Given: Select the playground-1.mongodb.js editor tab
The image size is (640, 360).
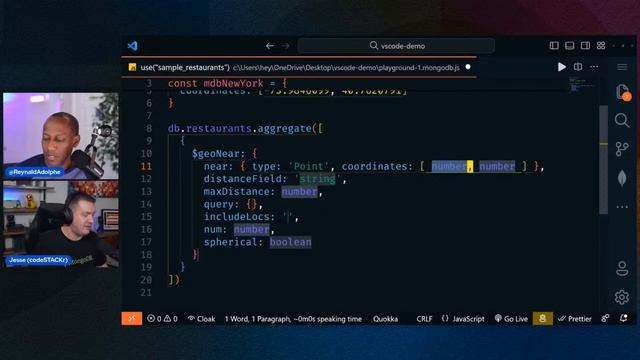Looking at the screenshot, I should pyautogui.click(x=299, y=67).
